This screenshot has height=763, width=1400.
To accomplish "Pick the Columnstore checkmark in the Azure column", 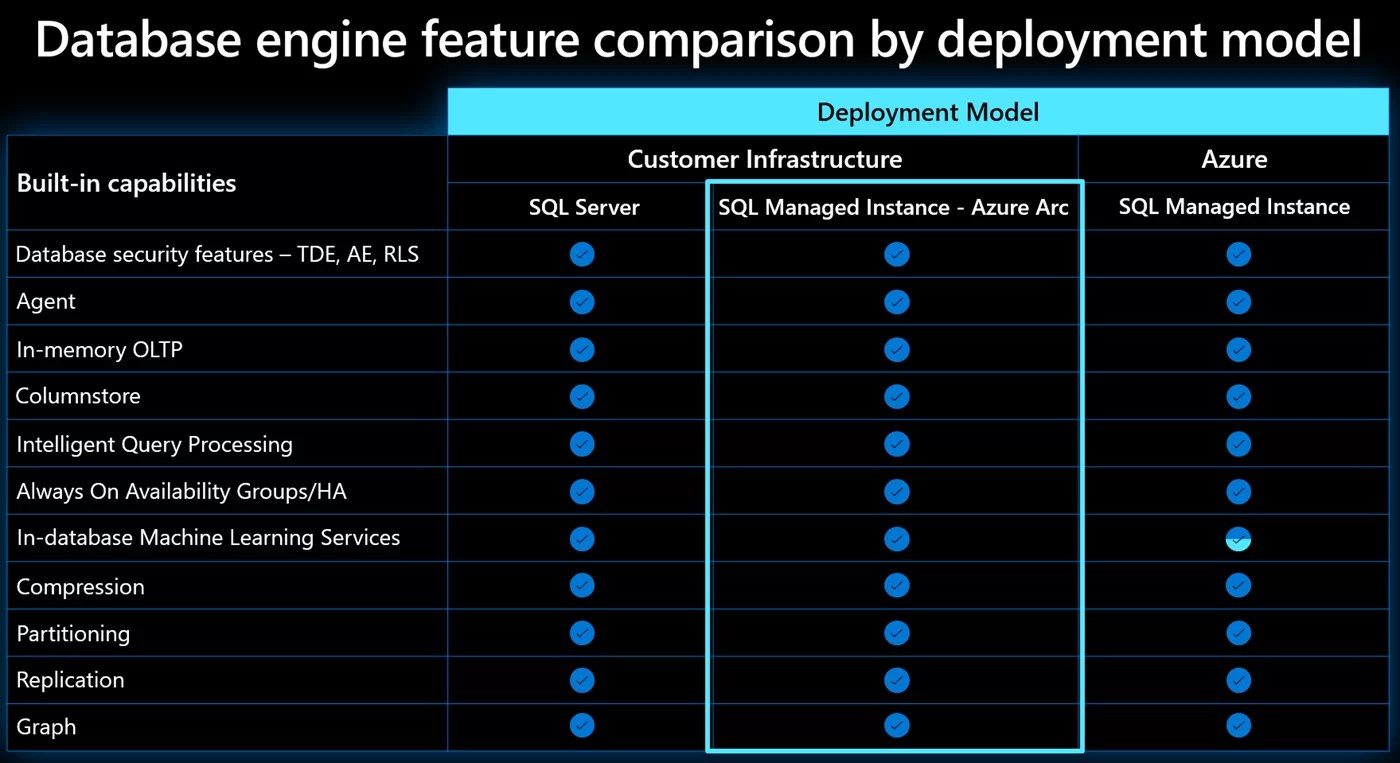I will [x=1239, y=396].
